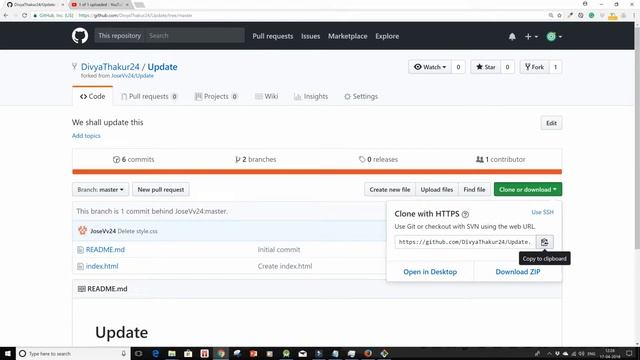Open the Insights tab
The image size is (640, 360).
tap(311, 96)
